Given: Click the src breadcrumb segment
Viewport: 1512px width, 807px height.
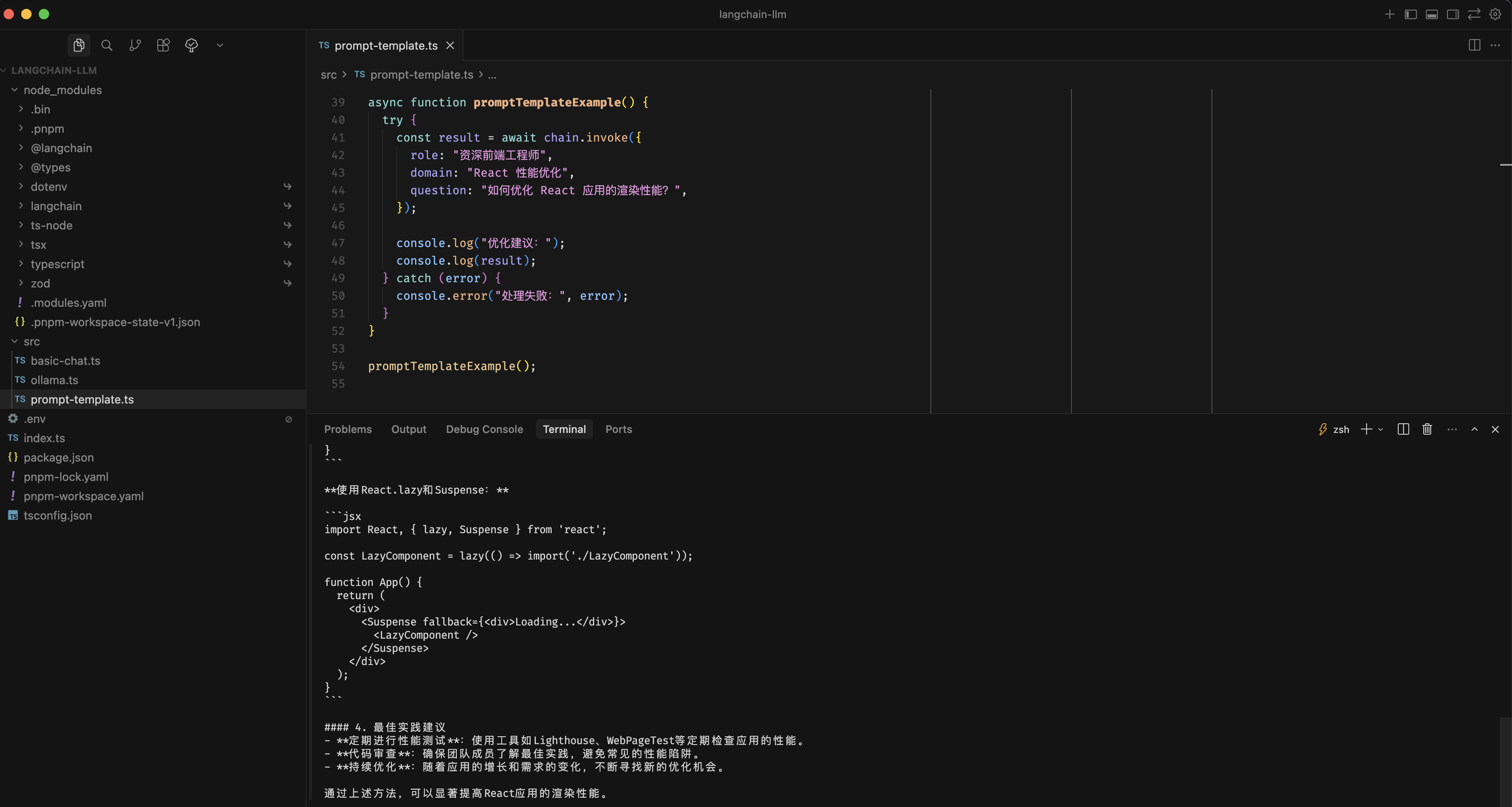Looking at the screenshot, I should tap(329, 75).
